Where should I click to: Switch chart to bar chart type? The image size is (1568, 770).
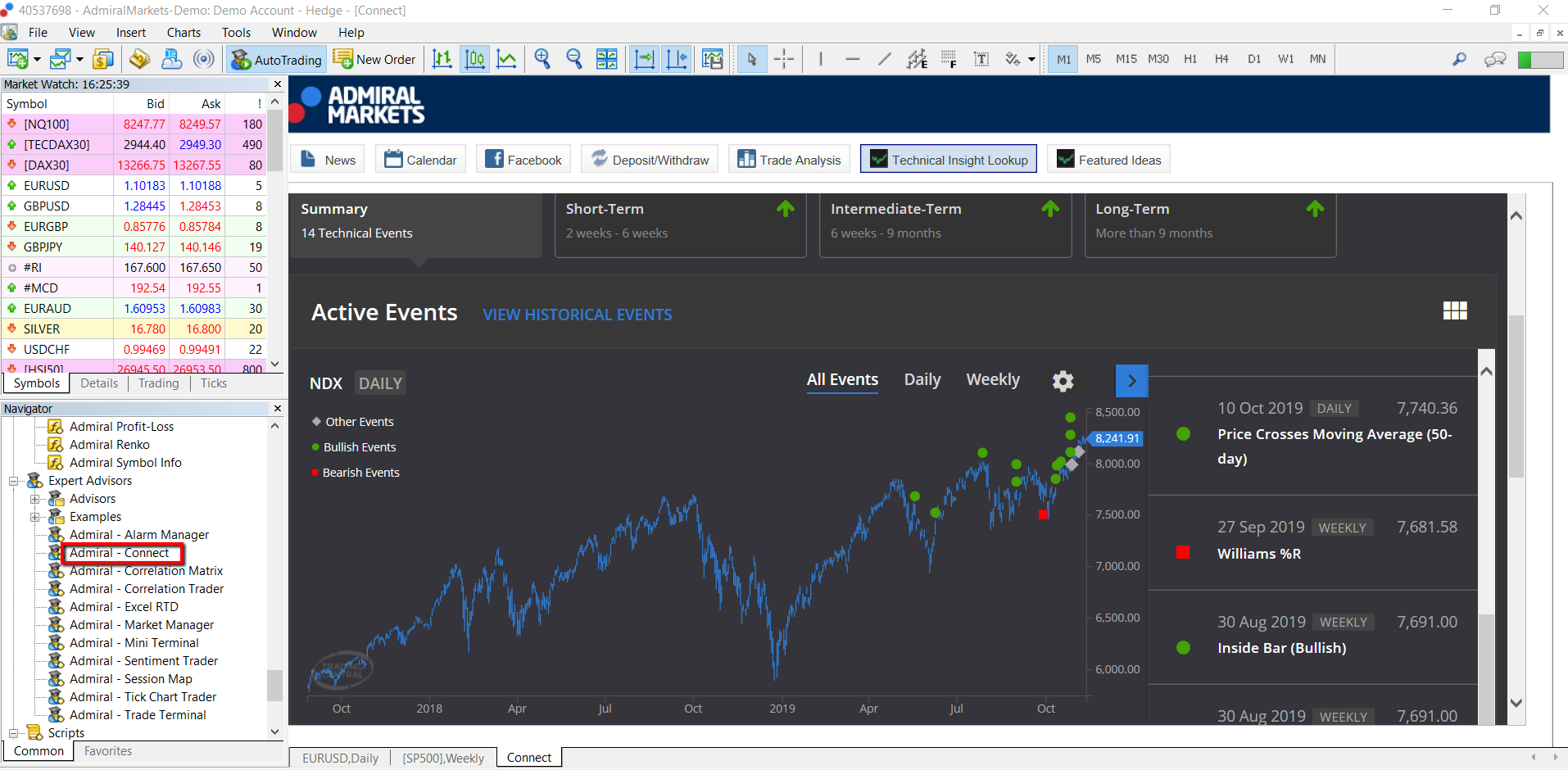442,59
